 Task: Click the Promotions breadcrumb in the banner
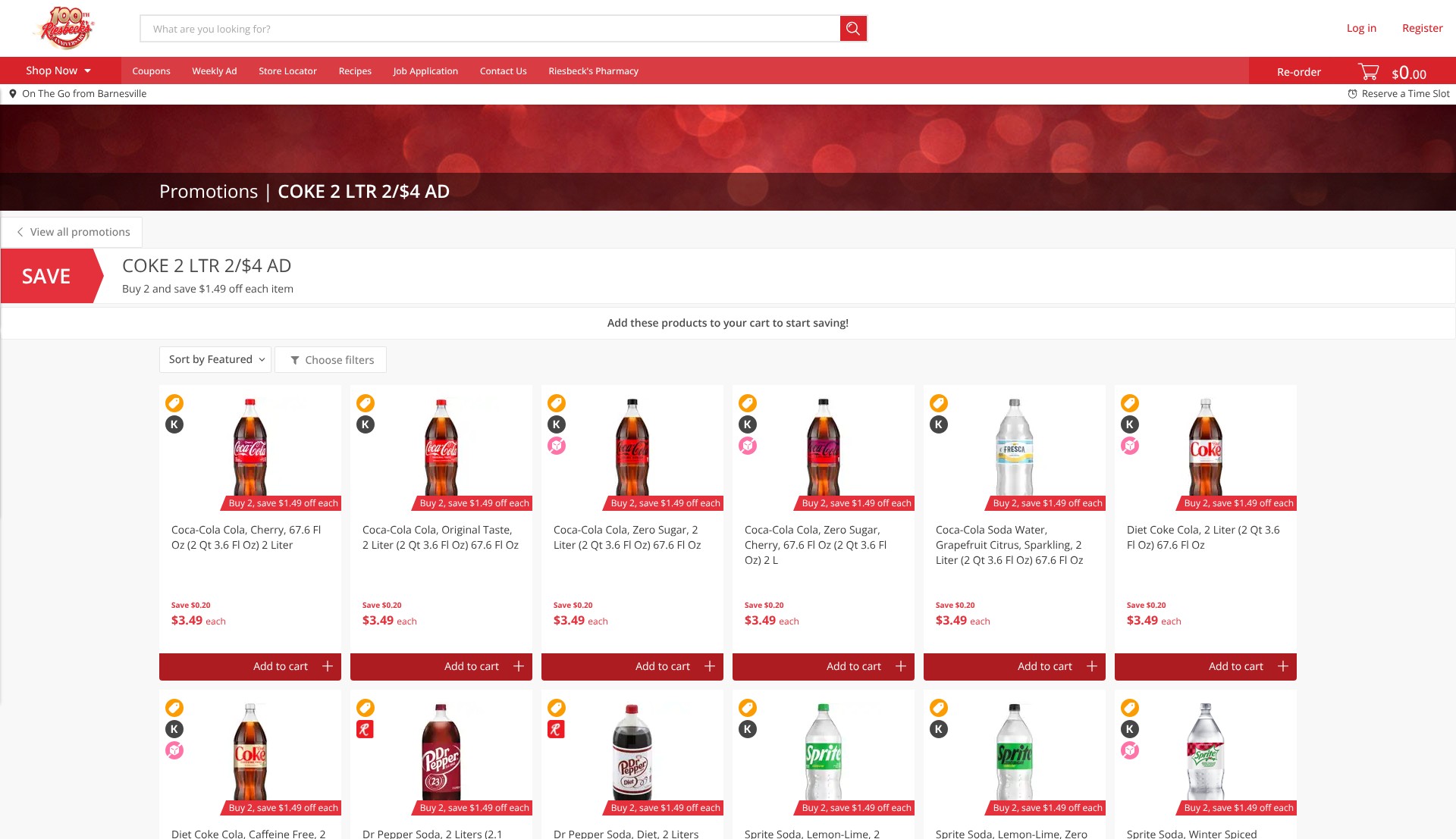tap(209, 192)
